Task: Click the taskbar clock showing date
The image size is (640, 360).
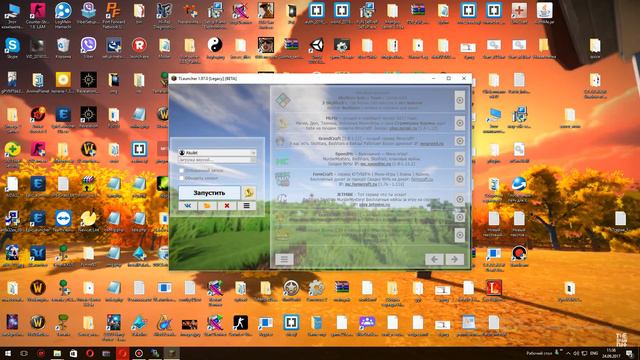Action: [x=611, y=353]
